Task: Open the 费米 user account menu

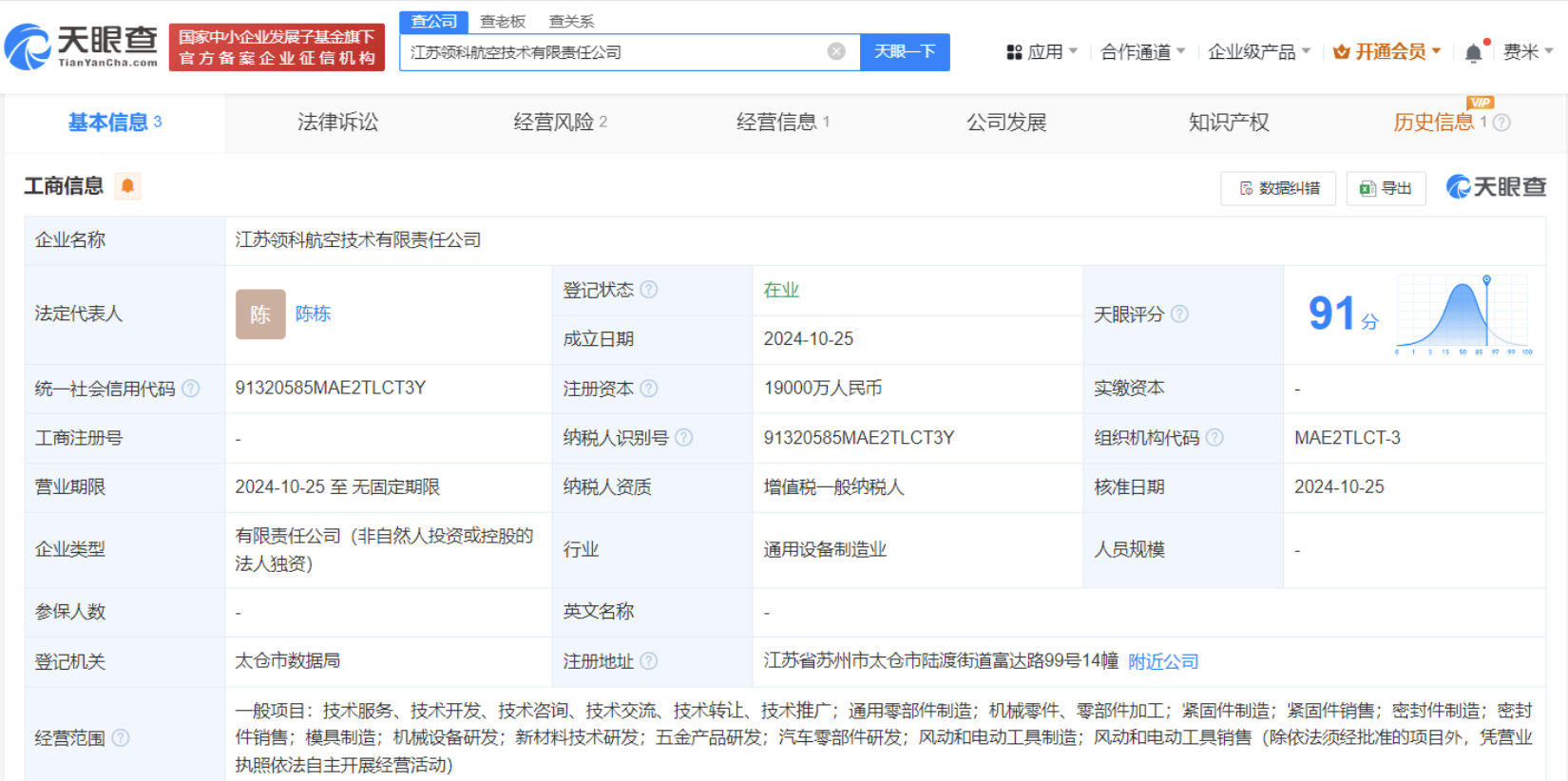Action: coord(1527,52)
